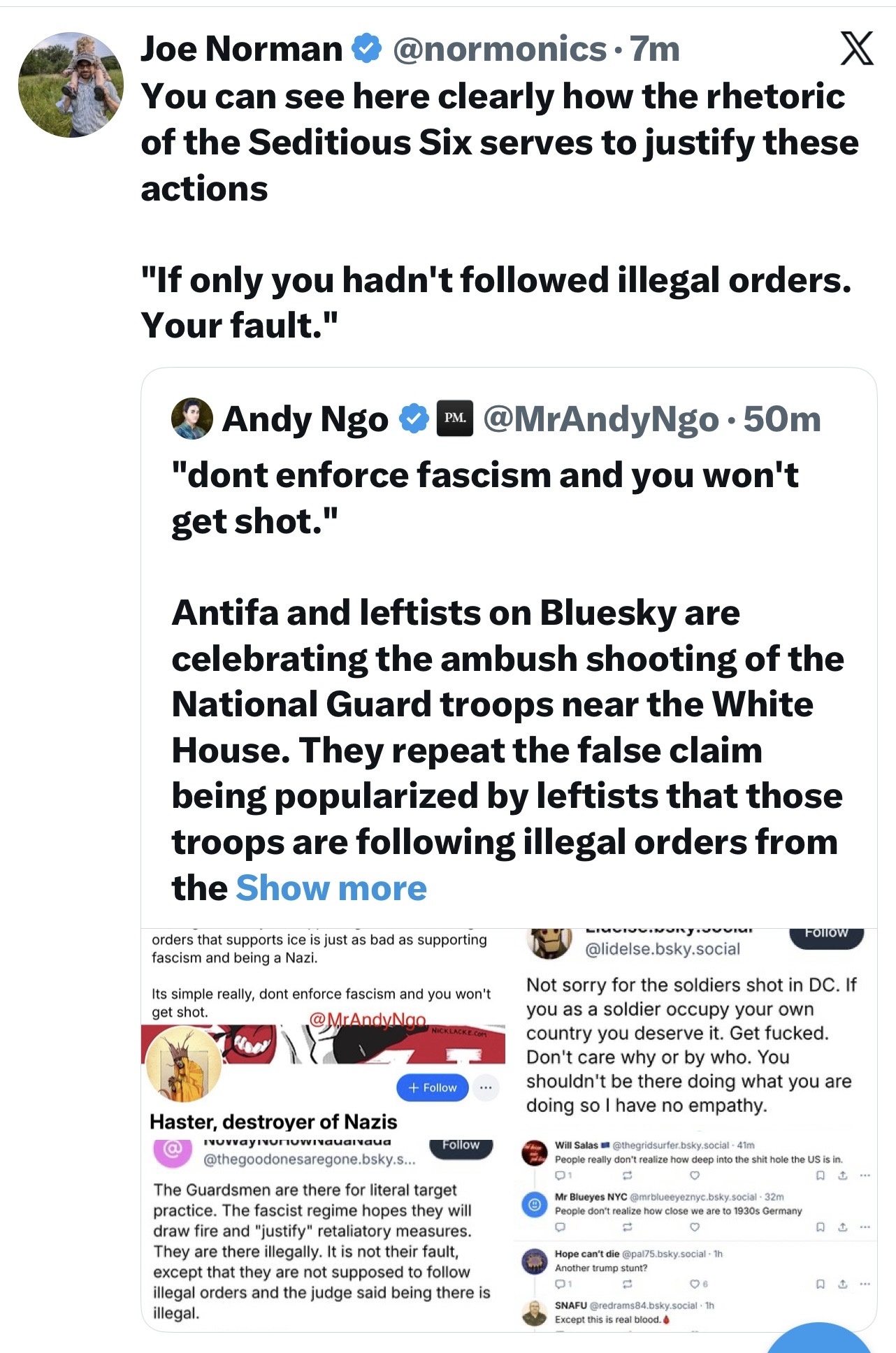Click the X logo icon
896x1353 pixels.
point(855,49)
